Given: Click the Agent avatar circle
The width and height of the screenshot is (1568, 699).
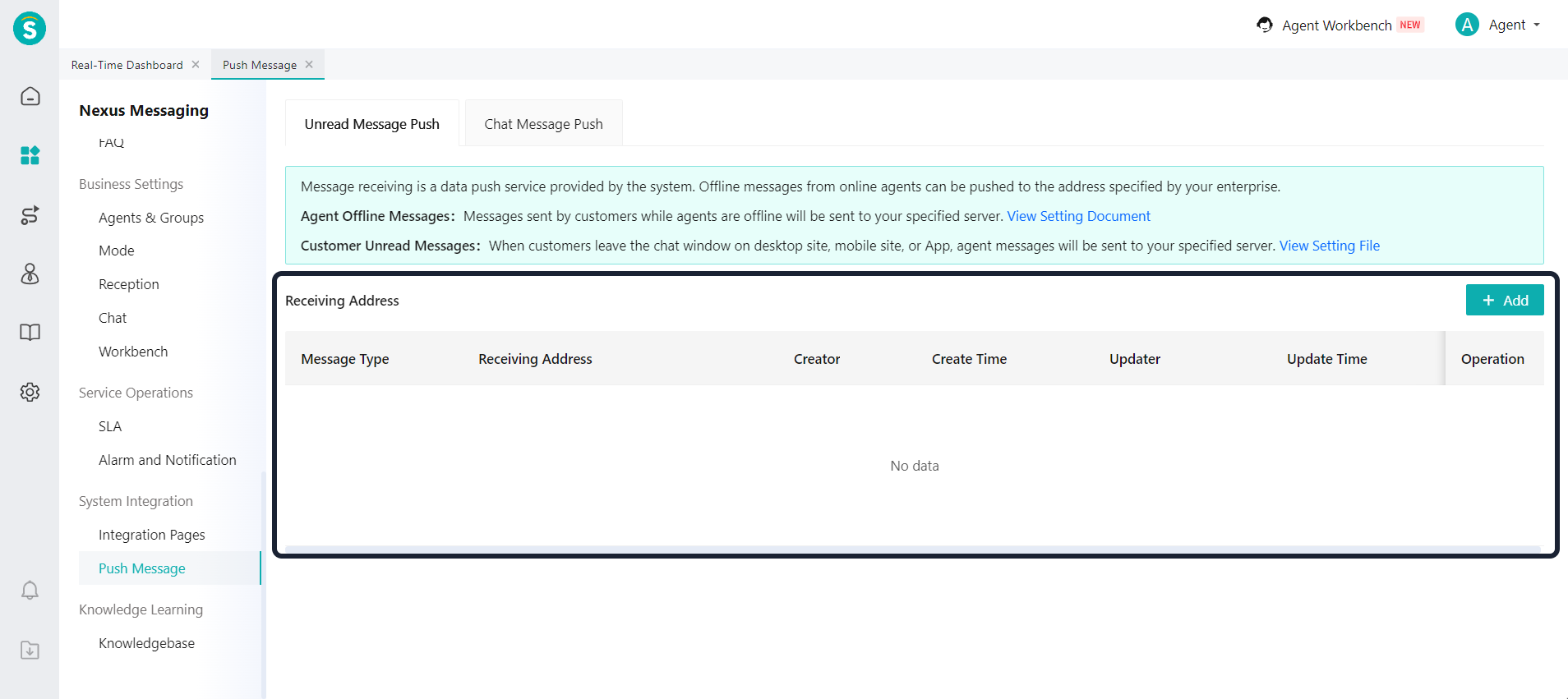Looking at the screenshot, I should coord(1467,25).
